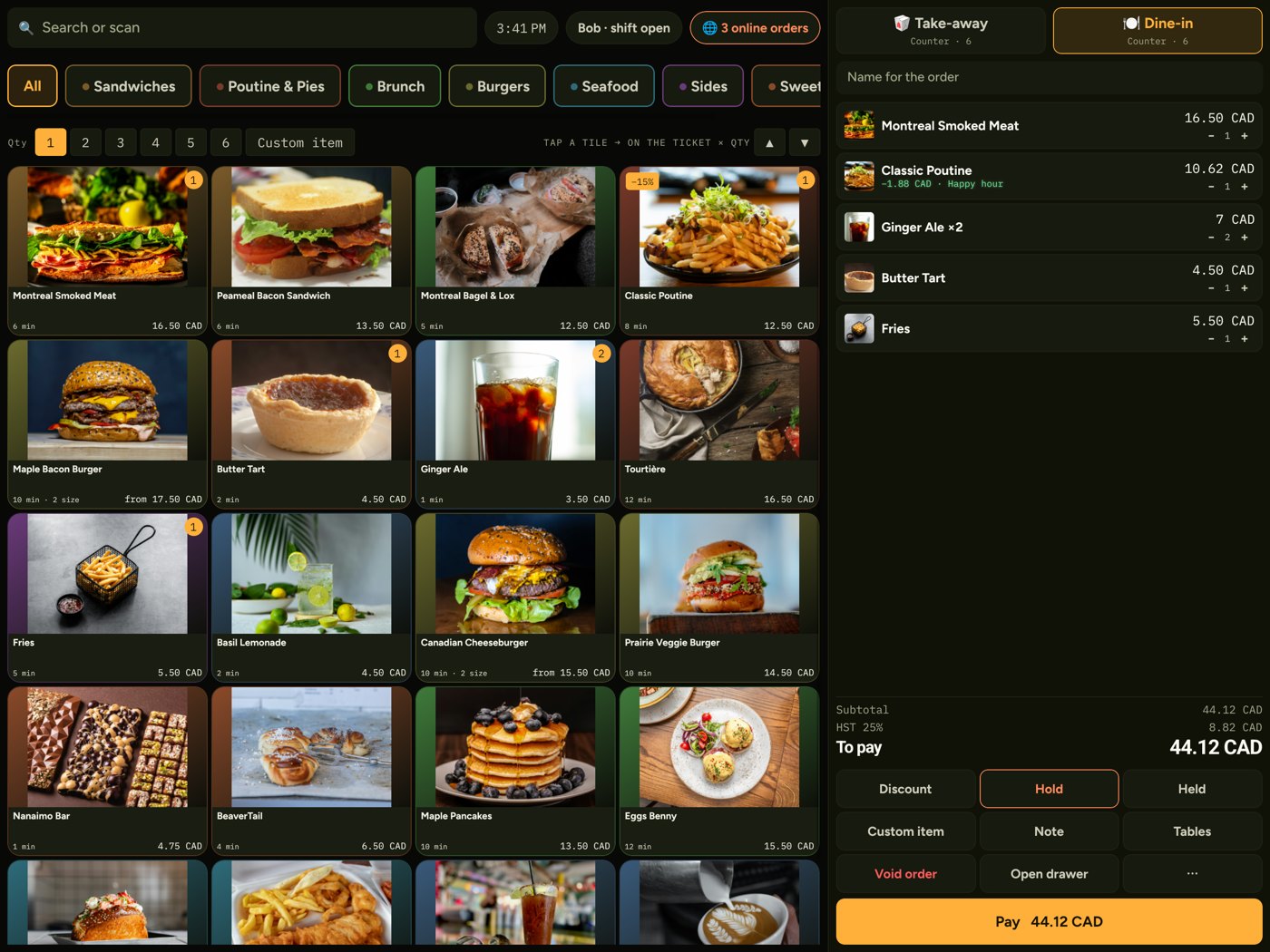Put the order on Hold
The image size is (1270, 952).
tap(1049, 789)
